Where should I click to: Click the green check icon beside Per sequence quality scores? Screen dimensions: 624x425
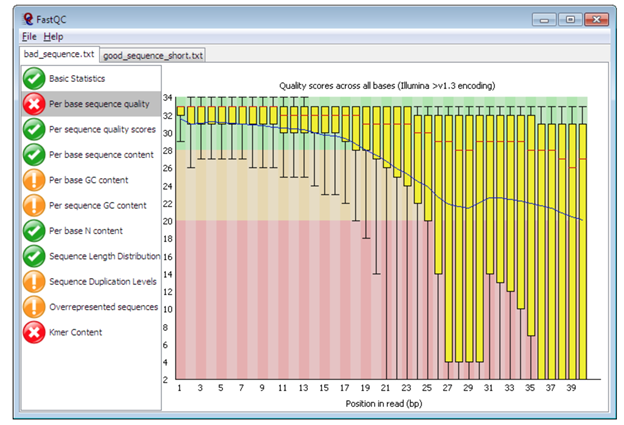pos(34,129)
